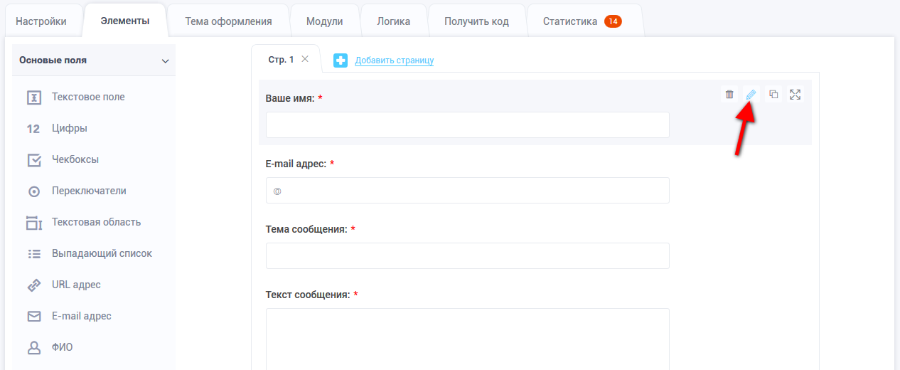Click the "Текстовое поле" icon in the sidebar
This screenshot has height=370, width=900.
pyautogui.click(x=34, y=98)
